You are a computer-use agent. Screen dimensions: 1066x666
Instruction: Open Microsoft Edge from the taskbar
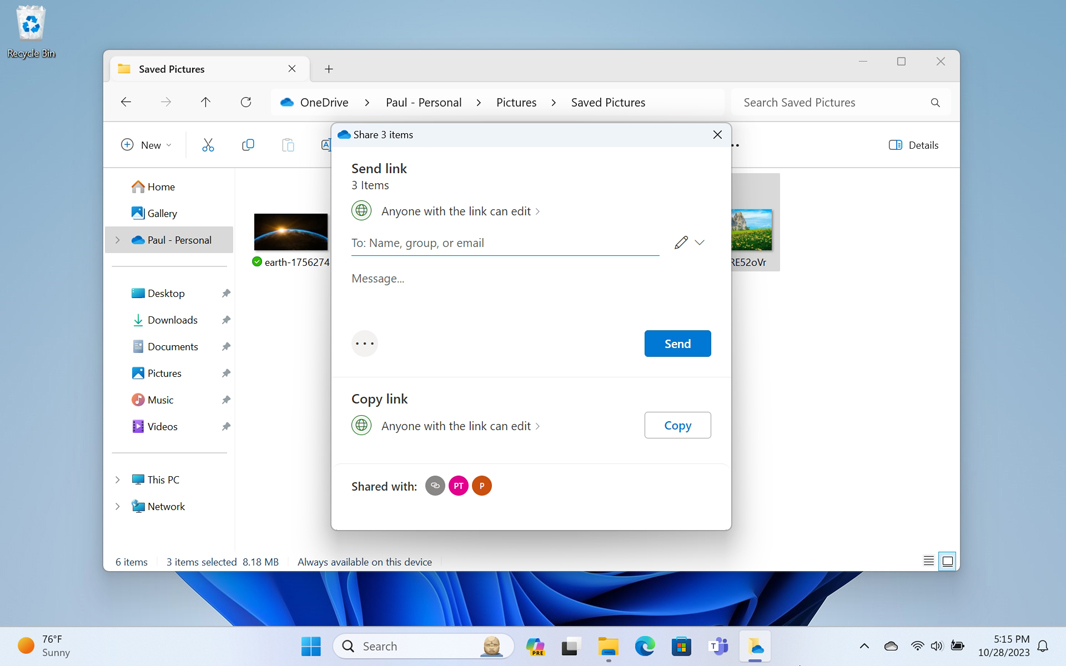[645, 647]
